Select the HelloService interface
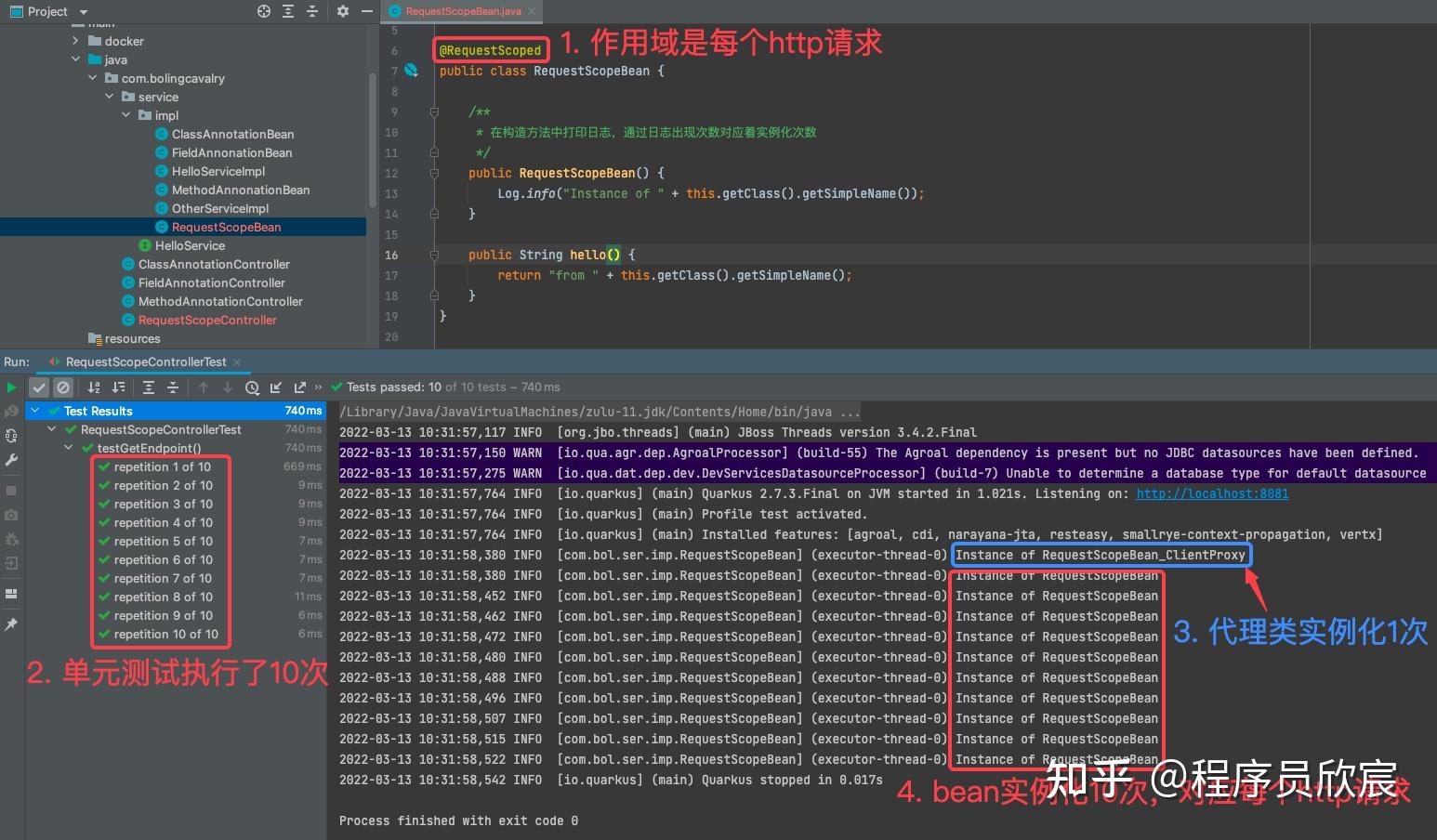The width and height of the screenshot is (1437, 840). pos(190,245)
